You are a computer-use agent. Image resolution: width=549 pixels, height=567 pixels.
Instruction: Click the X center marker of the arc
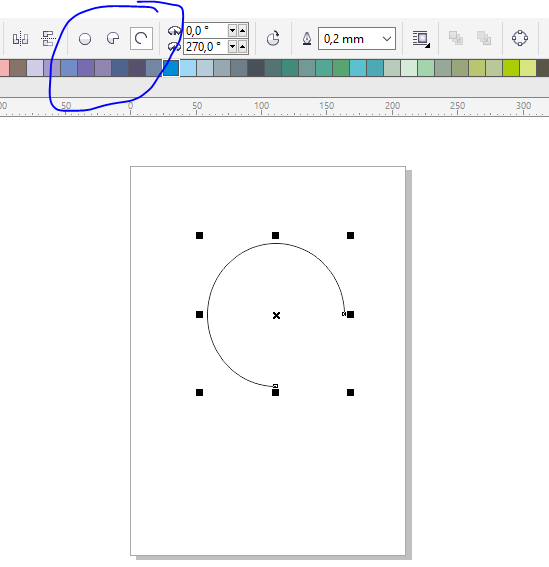(276, 316)
